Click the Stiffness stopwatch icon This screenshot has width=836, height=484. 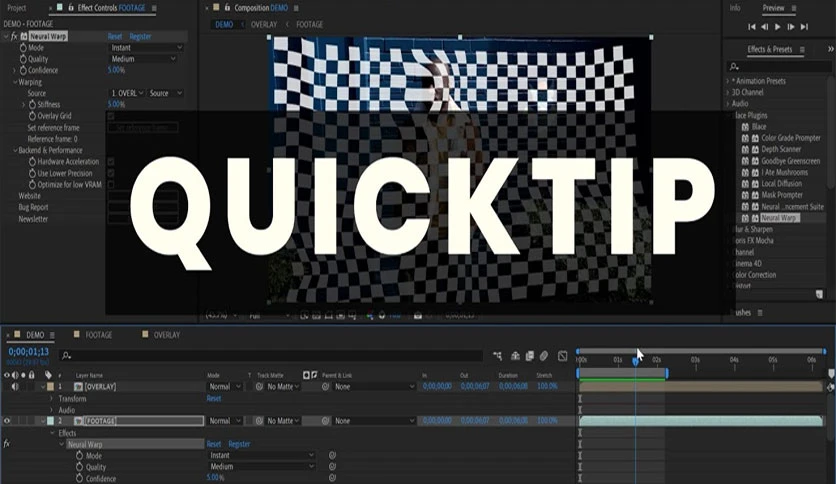(x=33, y=104)
